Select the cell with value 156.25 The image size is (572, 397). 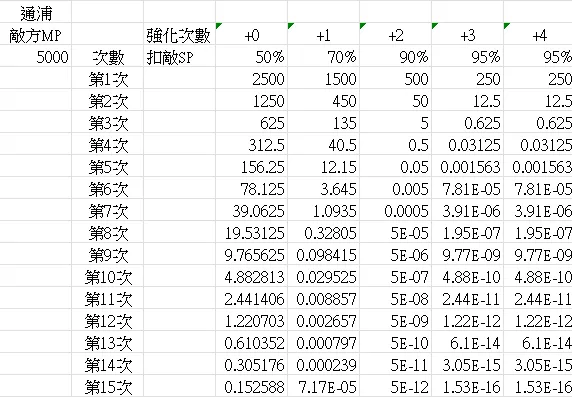coord(251,166)
